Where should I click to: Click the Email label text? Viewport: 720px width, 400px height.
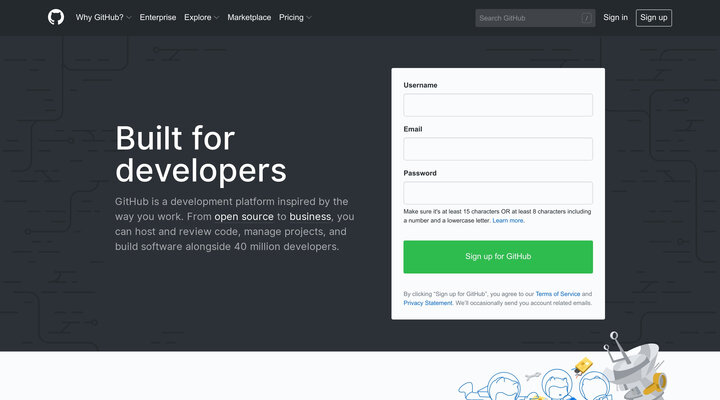tap(413, 130)
